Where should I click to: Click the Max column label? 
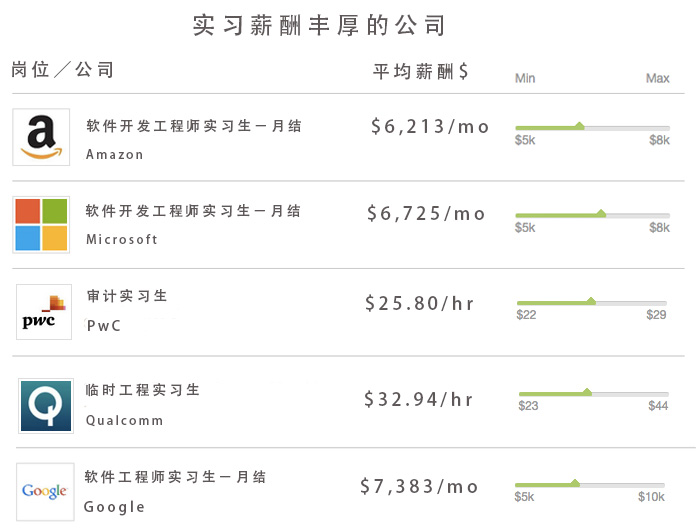coord(657,79)
